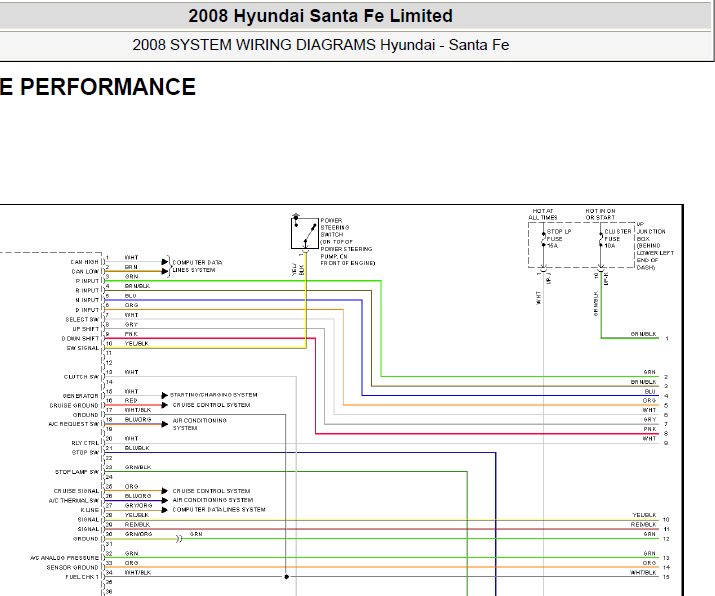Click the 'PNK' wire label at pin 9
715x596 pixels.
(131, 334)
